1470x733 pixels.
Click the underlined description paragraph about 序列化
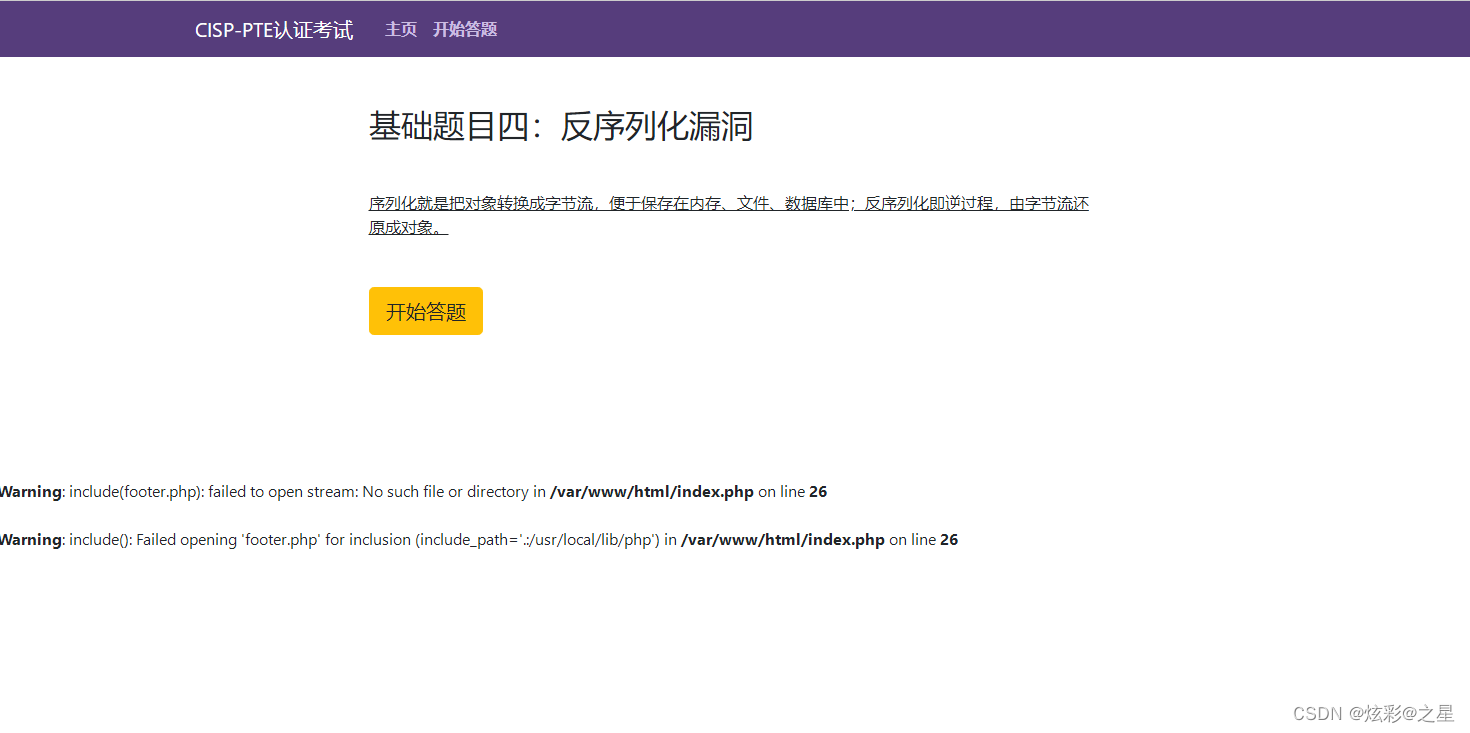[729, 215]
